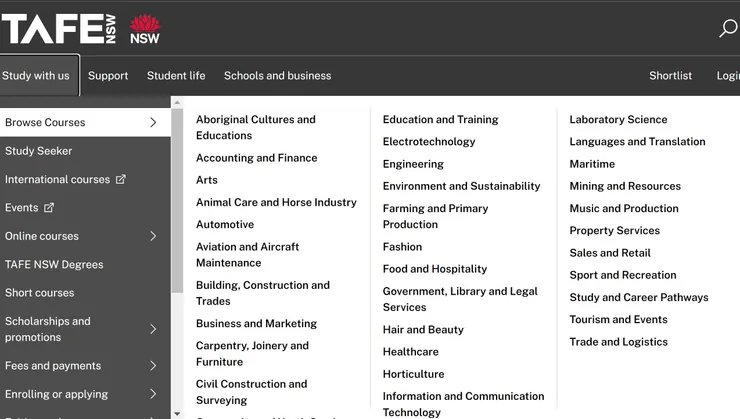
Task: Expand Scholarships and promotions submenu
Action: [153, 329]
